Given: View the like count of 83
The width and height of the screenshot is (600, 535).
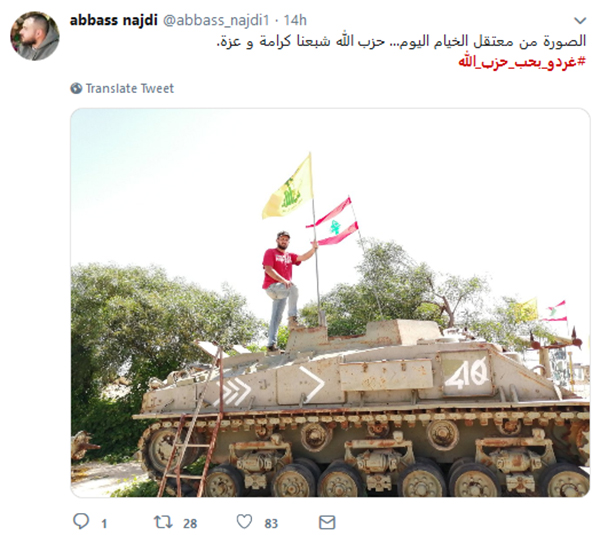Looking at the screenshot, I should [x=271, y=523].
